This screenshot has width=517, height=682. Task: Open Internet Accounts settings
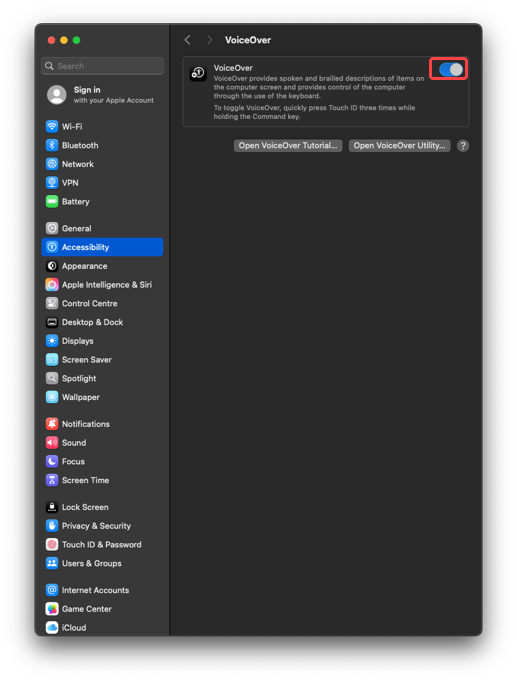[102, 590]
